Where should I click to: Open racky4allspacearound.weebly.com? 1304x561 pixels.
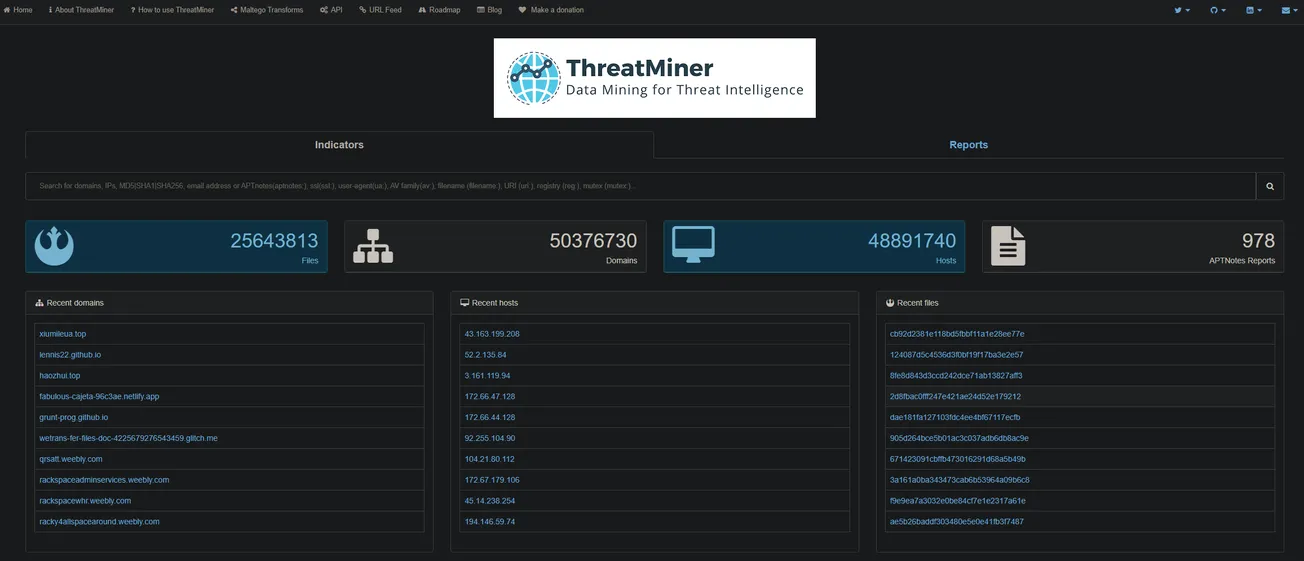point(99,522)
